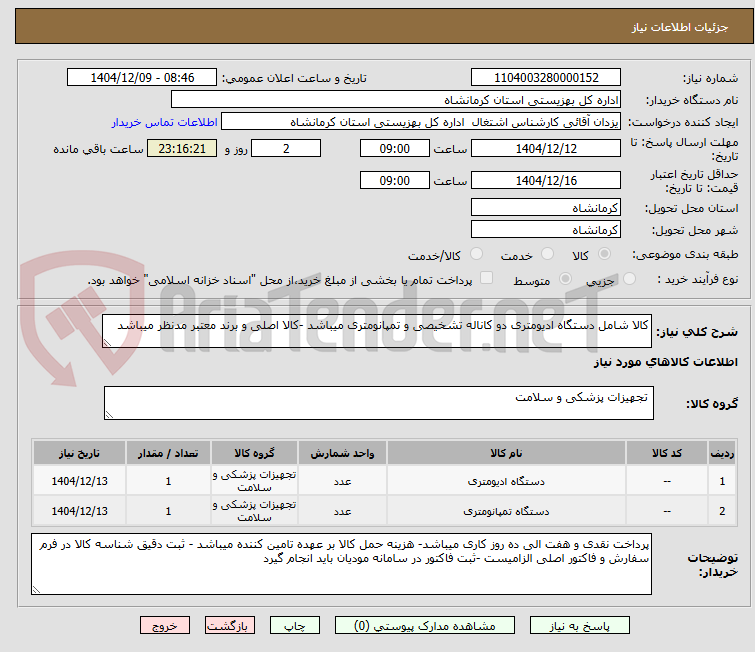Toggle the Islamic treasury payment checkbox

pyautogui.click(x=487, y=278)
